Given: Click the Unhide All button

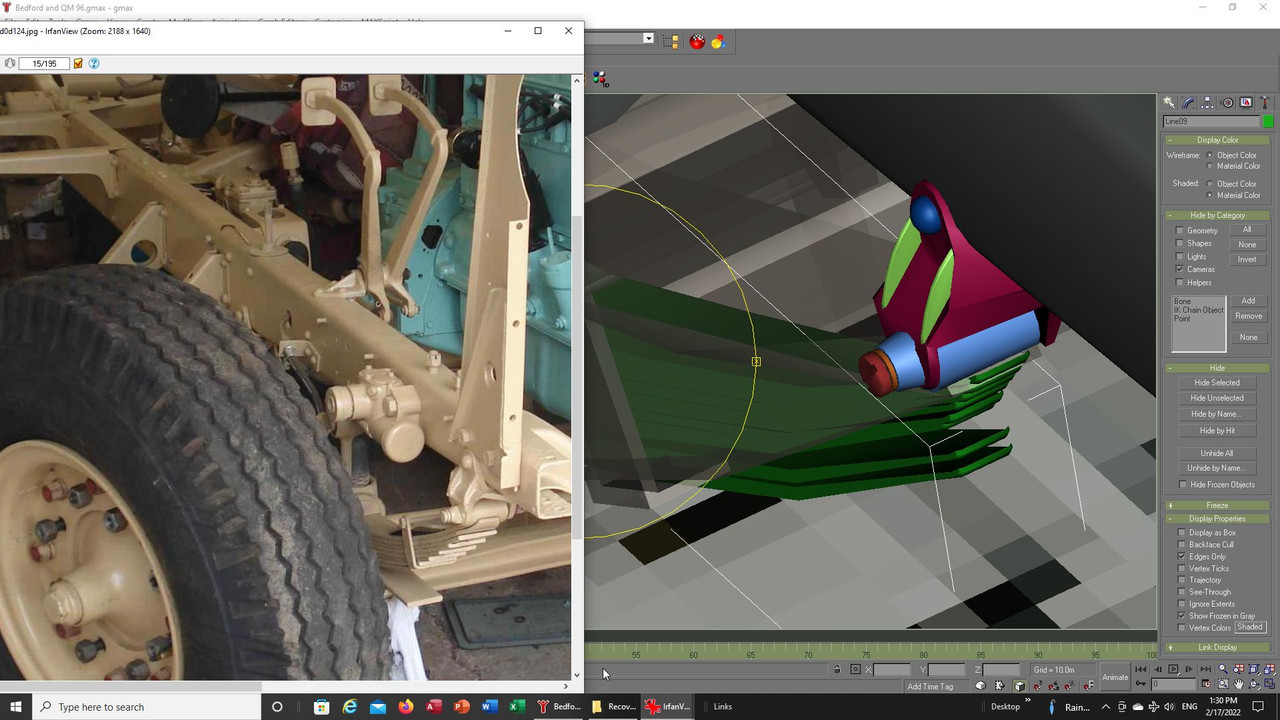Looking at the screenshot, I should point(1217,453).
